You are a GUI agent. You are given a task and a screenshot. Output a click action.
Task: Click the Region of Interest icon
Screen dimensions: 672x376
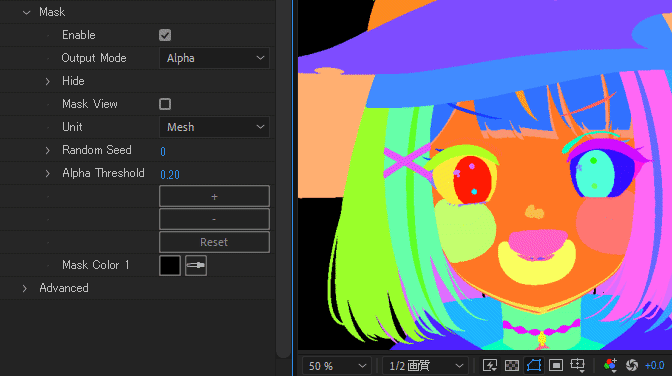coord(556,365)
